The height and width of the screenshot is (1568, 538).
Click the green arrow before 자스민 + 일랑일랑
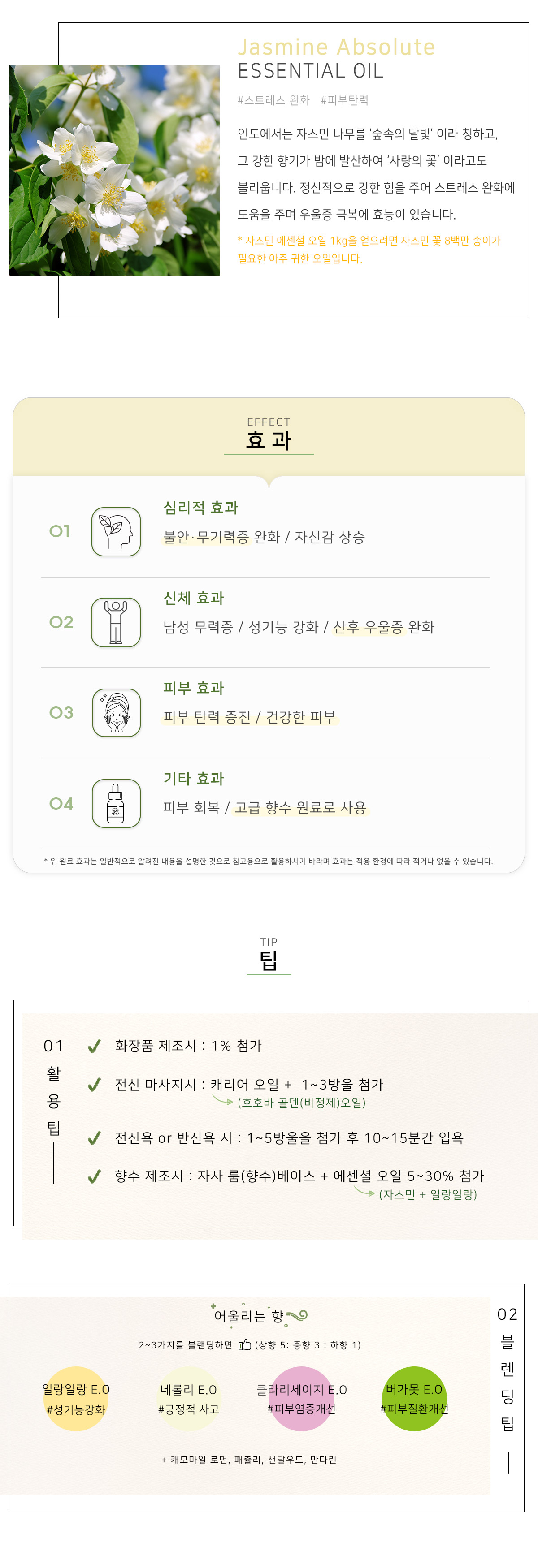point(364,1192)
